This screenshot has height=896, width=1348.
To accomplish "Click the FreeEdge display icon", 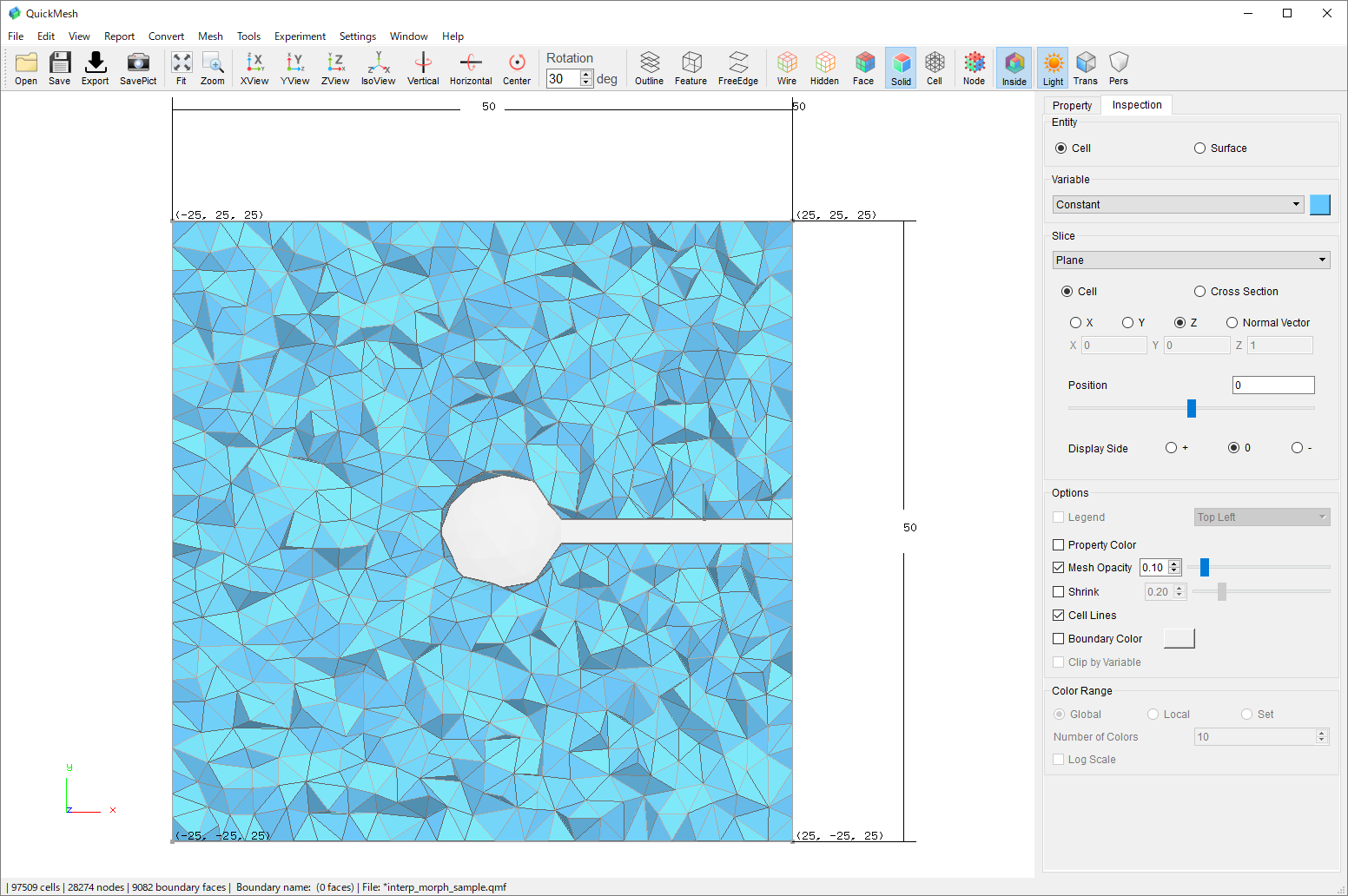I will (x=737, y=67).
